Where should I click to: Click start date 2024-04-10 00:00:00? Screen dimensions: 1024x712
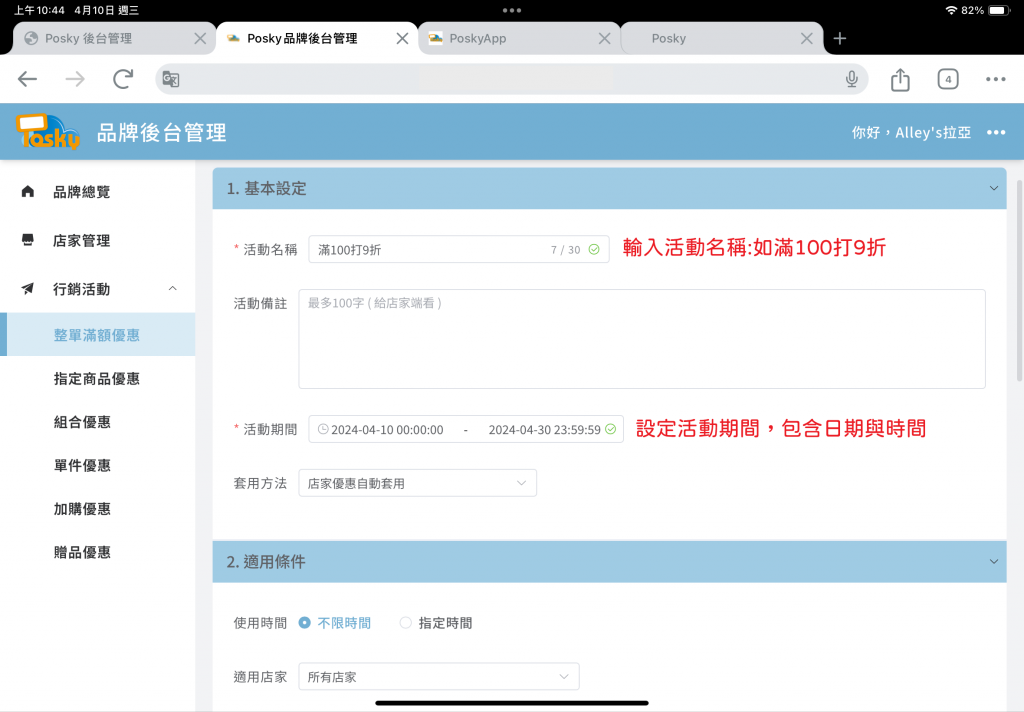[387, 430]
